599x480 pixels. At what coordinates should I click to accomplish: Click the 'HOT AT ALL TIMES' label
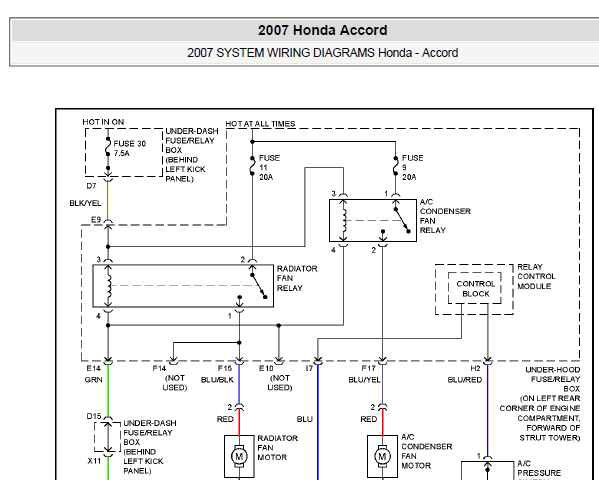pos(260,124)
